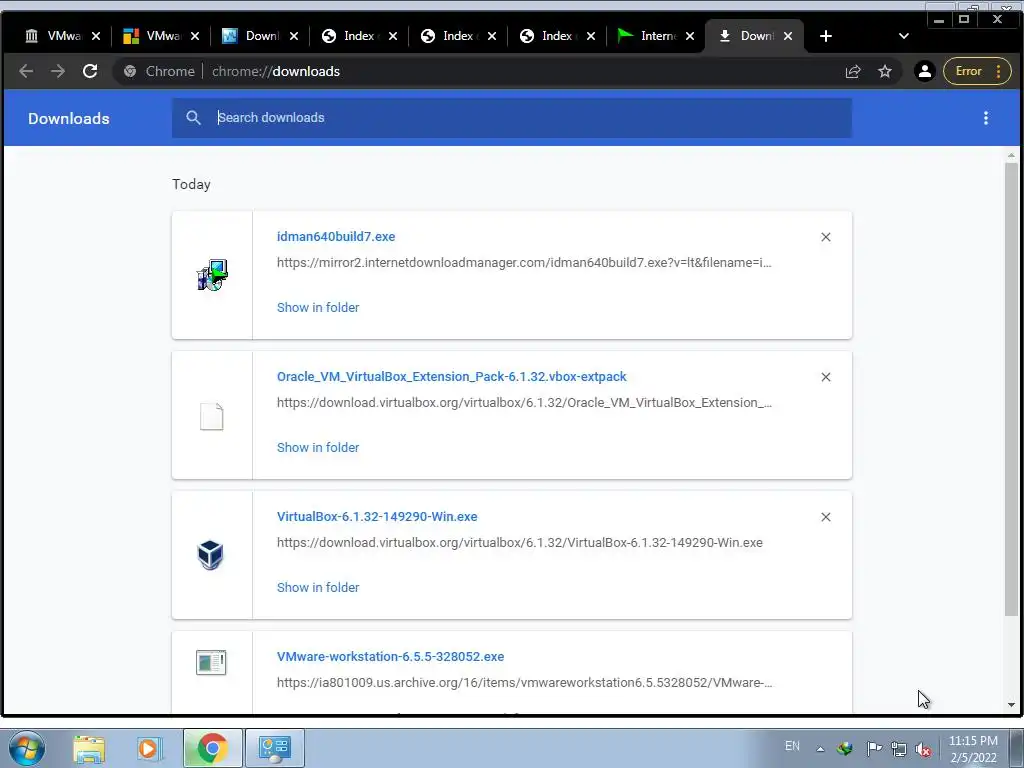Click the Chrome site info icon

click(130, 71)
